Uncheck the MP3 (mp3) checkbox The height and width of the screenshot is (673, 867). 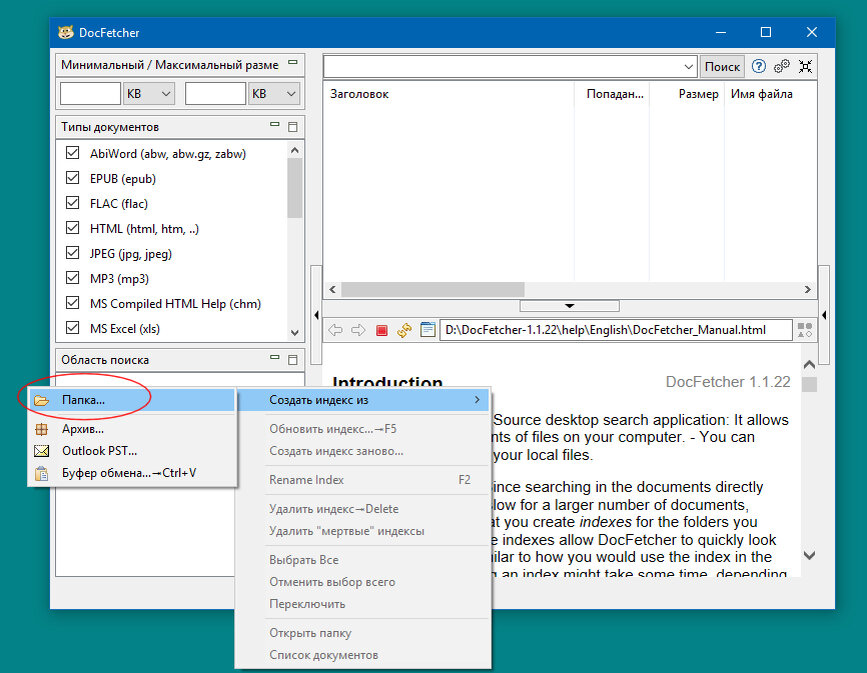(72, 278)
